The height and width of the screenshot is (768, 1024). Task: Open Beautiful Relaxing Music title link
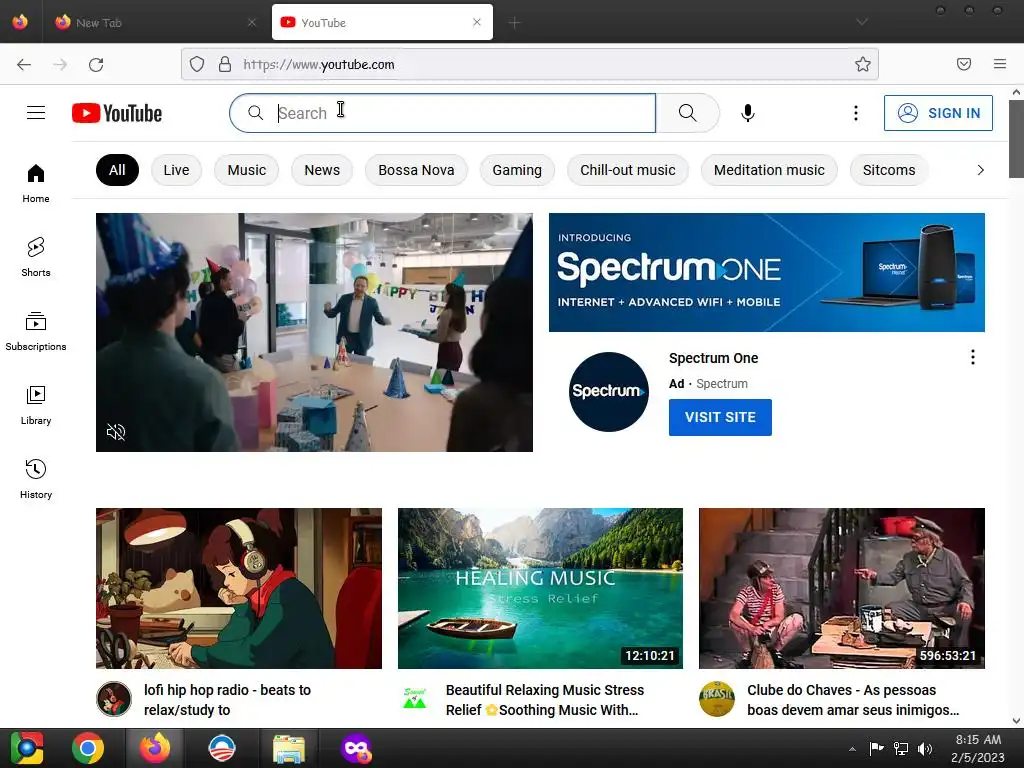(x=545, y=699)
